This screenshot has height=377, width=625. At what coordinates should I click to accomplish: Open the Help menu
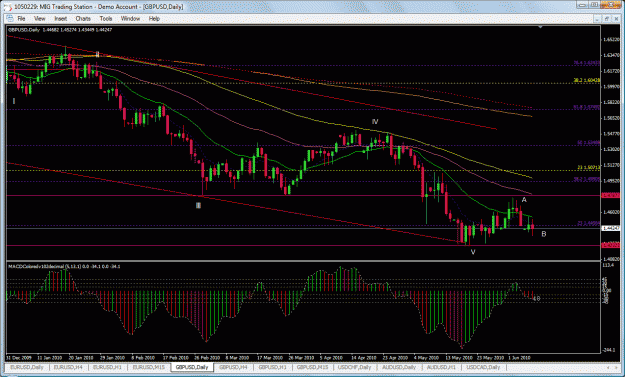pos(154,19)
